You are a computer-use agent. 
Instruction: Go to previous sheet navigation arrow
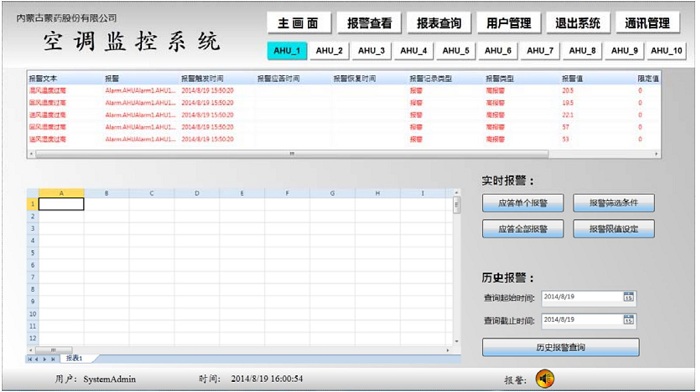pos(37,359)
